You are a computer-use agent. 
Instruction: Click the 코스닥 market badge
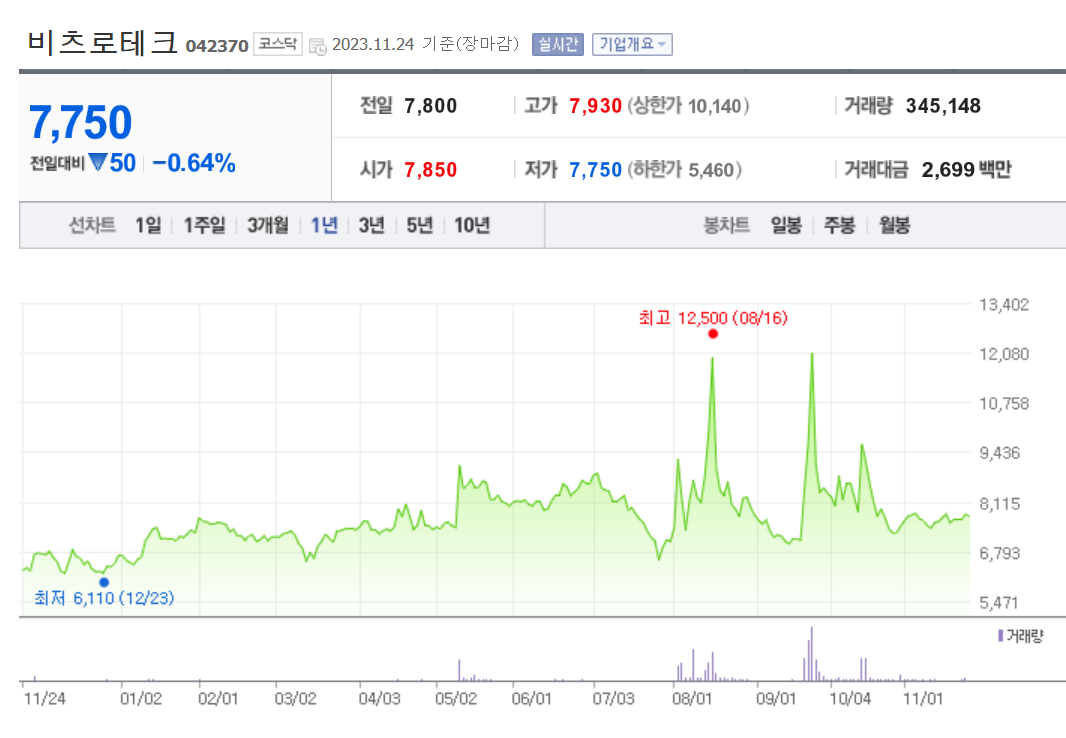(277, 44)
